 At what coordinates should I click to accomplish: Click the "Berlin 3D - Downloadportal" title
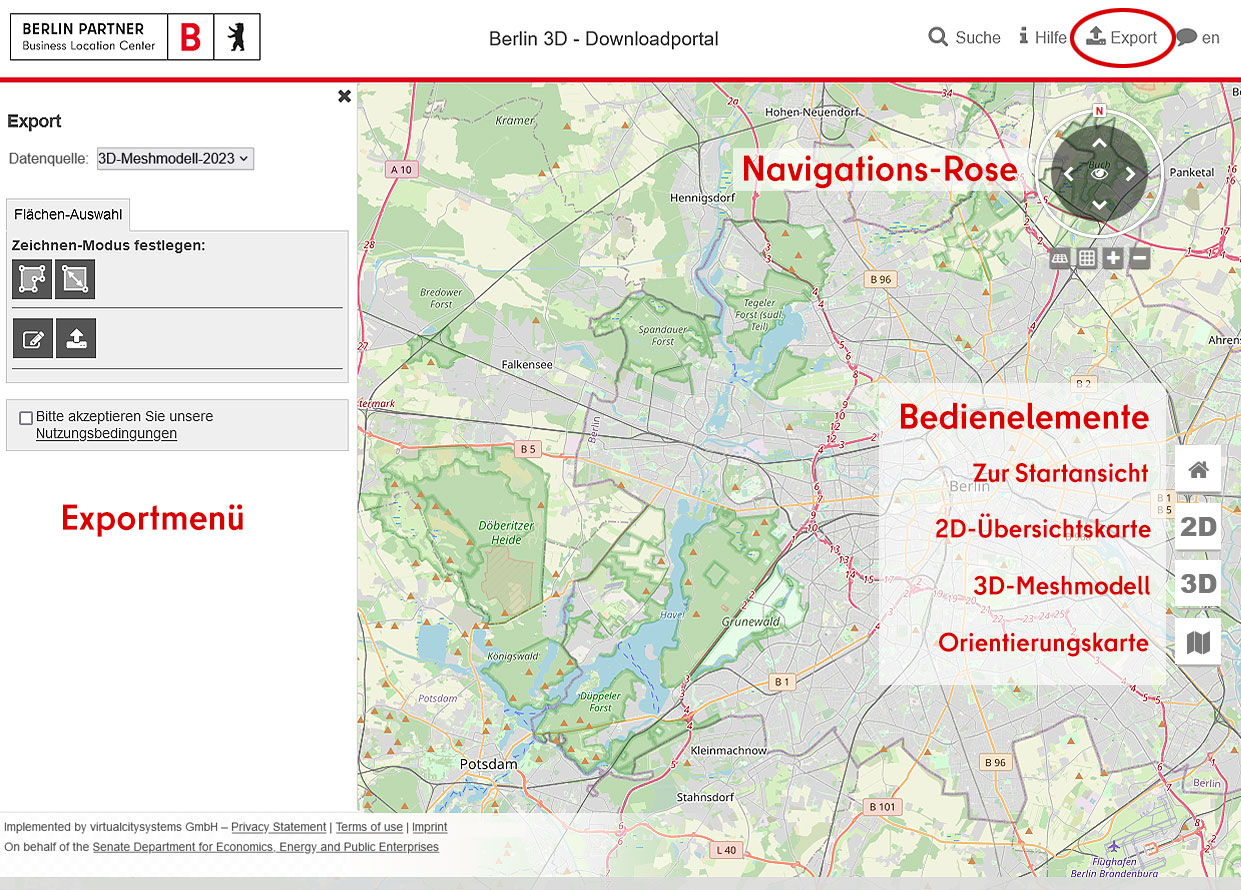(x=604, y=39)
